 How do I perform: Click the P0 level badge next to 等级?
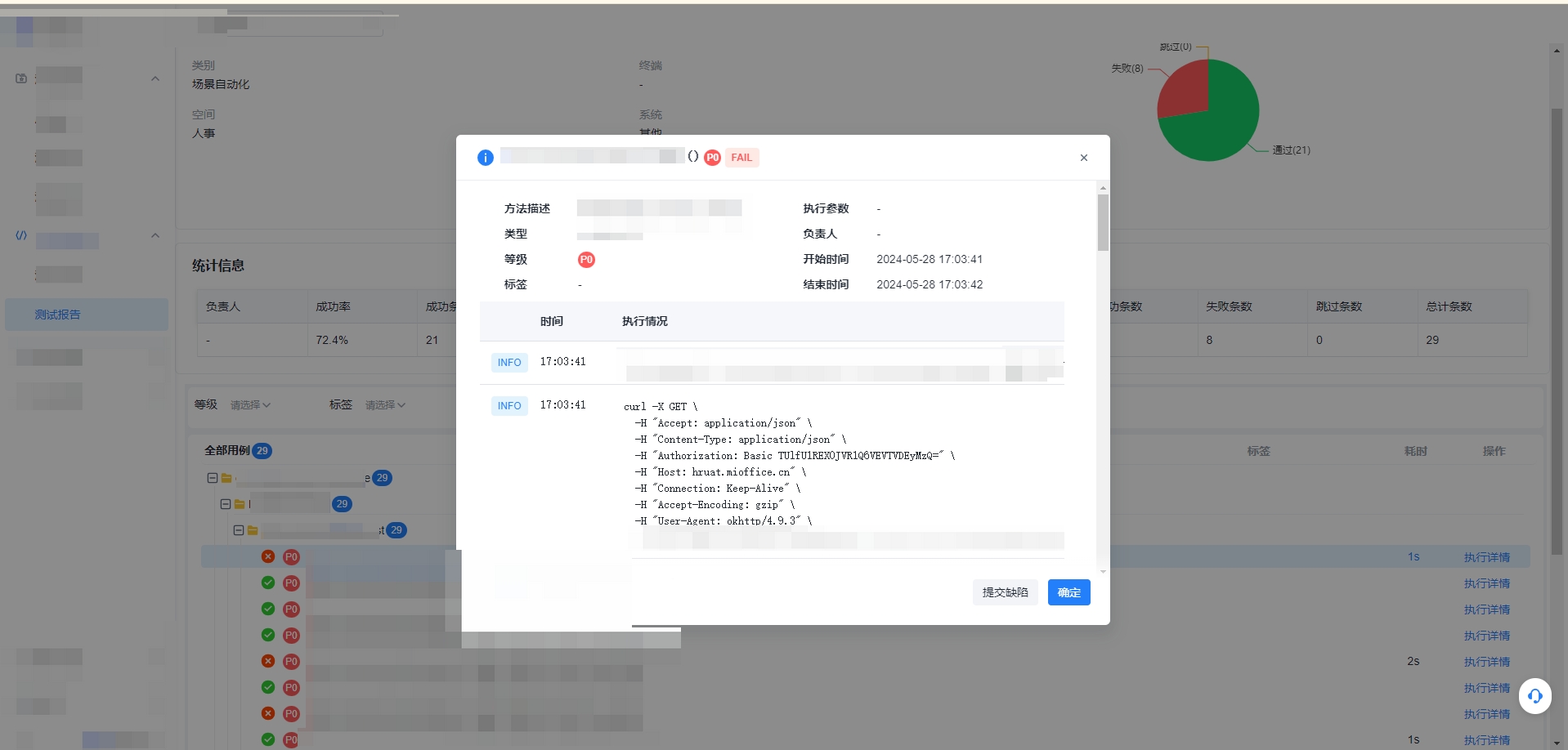pyautogui.click(x=586, y=260)
